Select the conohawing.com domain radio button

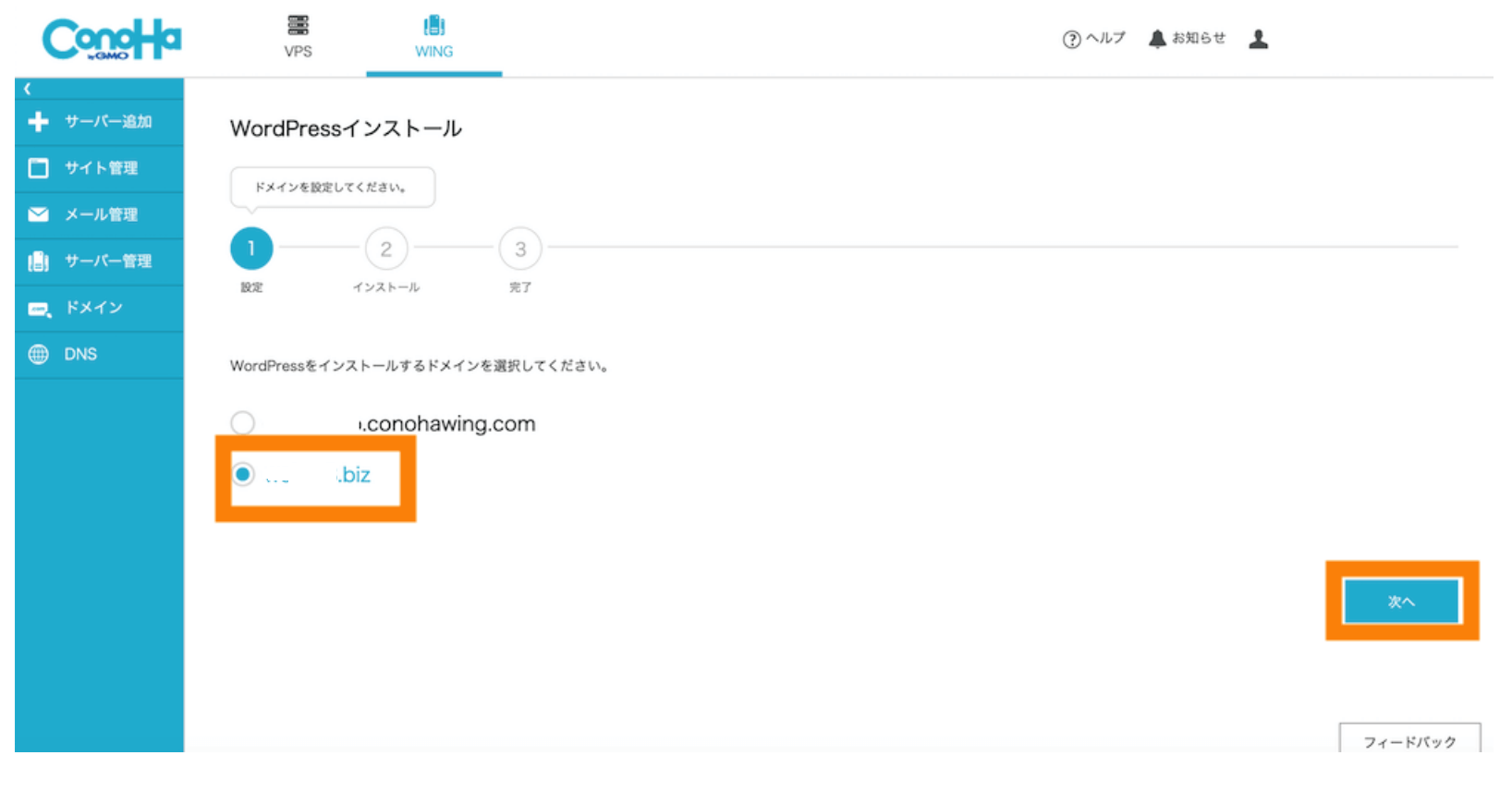[243, 423]
